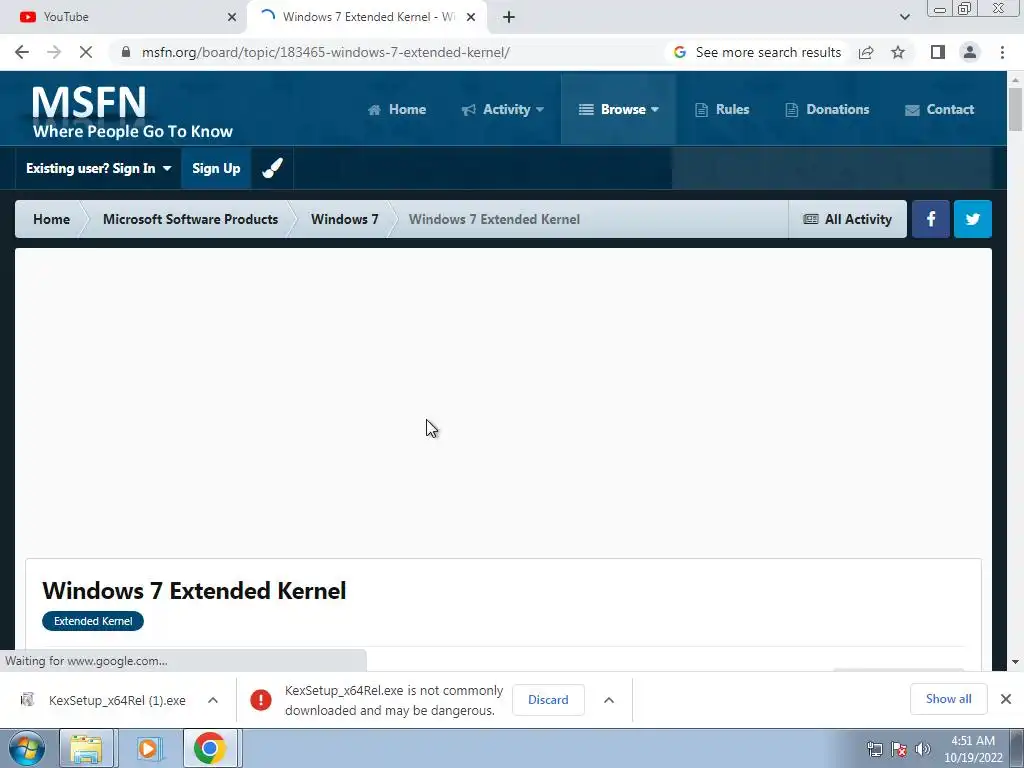
Task: Open the theme customizer brush icon
Action: point(272,168)
